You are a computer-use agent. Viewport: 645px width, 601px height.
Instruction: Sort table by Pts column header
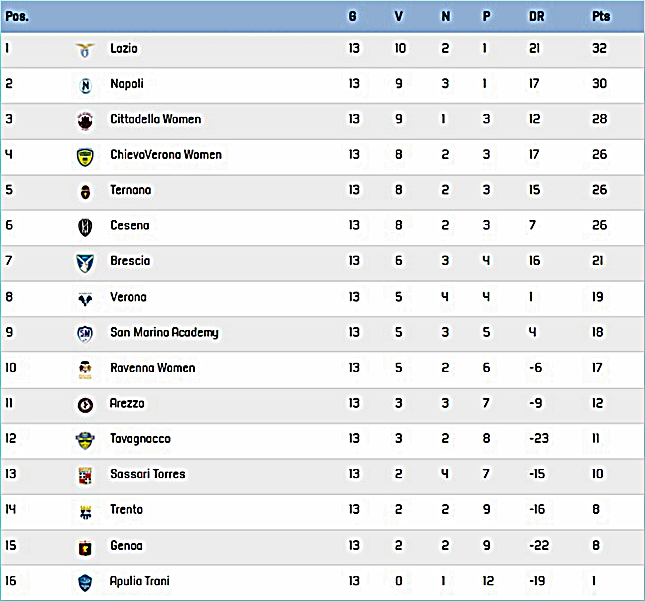click(601, 16)
